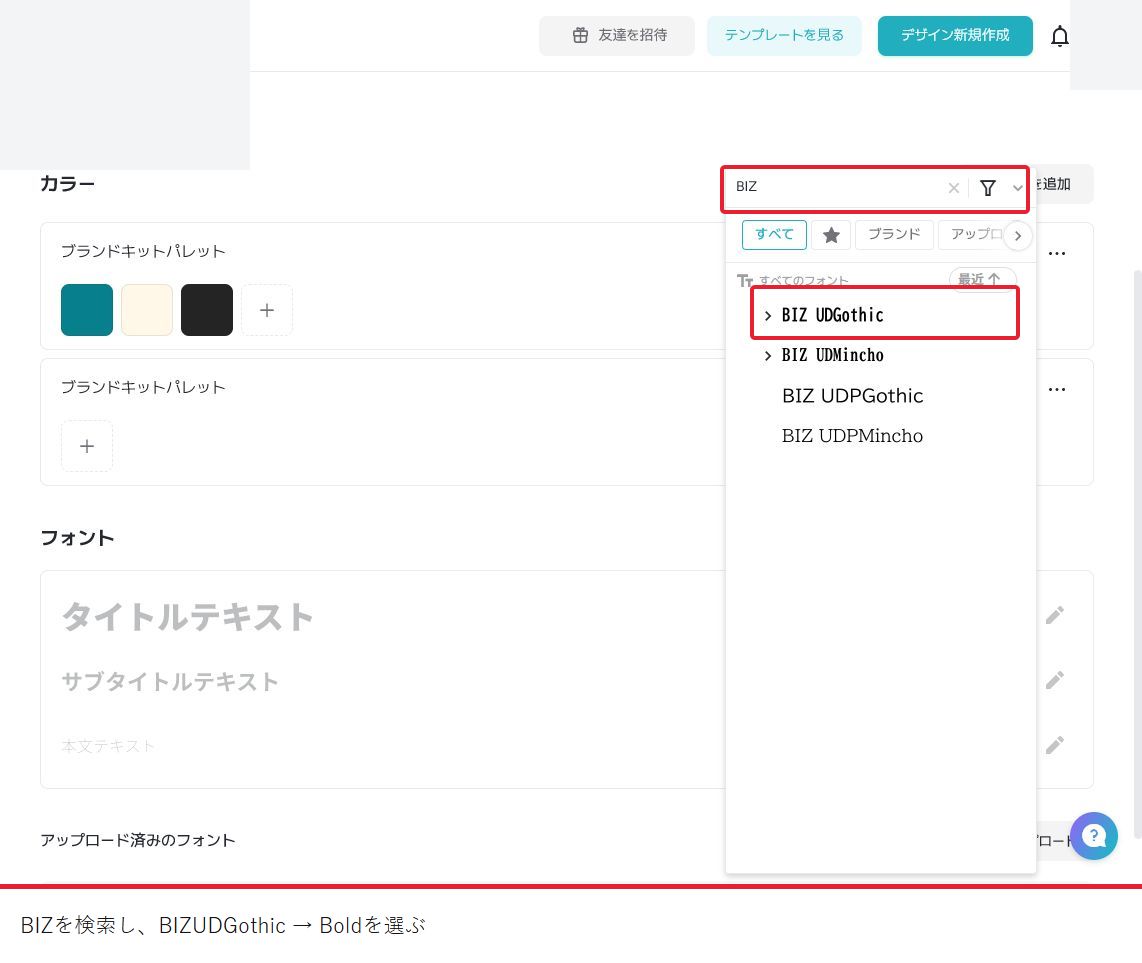Open the font filter funnel icon

click(x=988, y=188)
